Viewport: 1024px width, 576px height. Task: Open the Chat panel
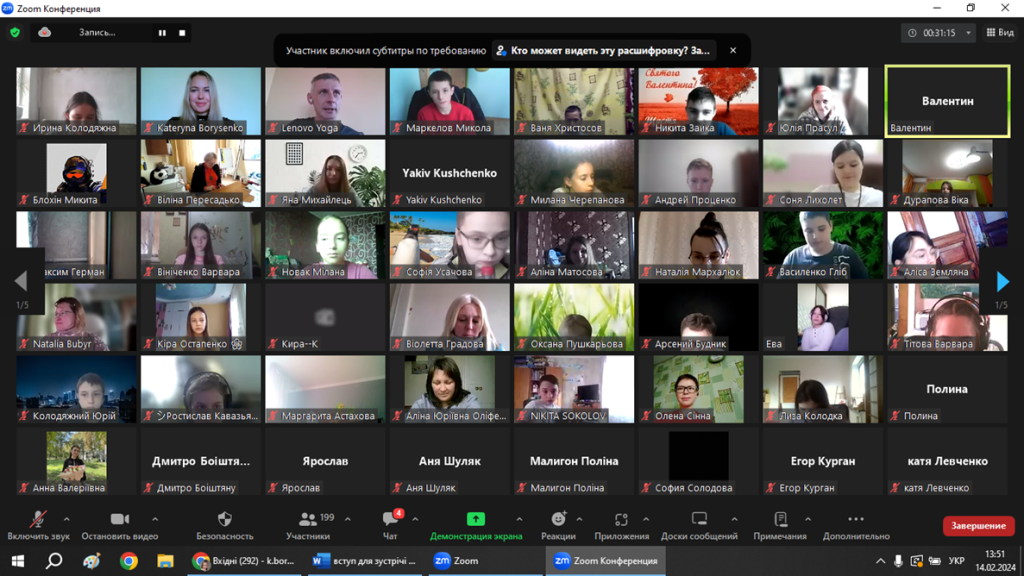point(390,524)
